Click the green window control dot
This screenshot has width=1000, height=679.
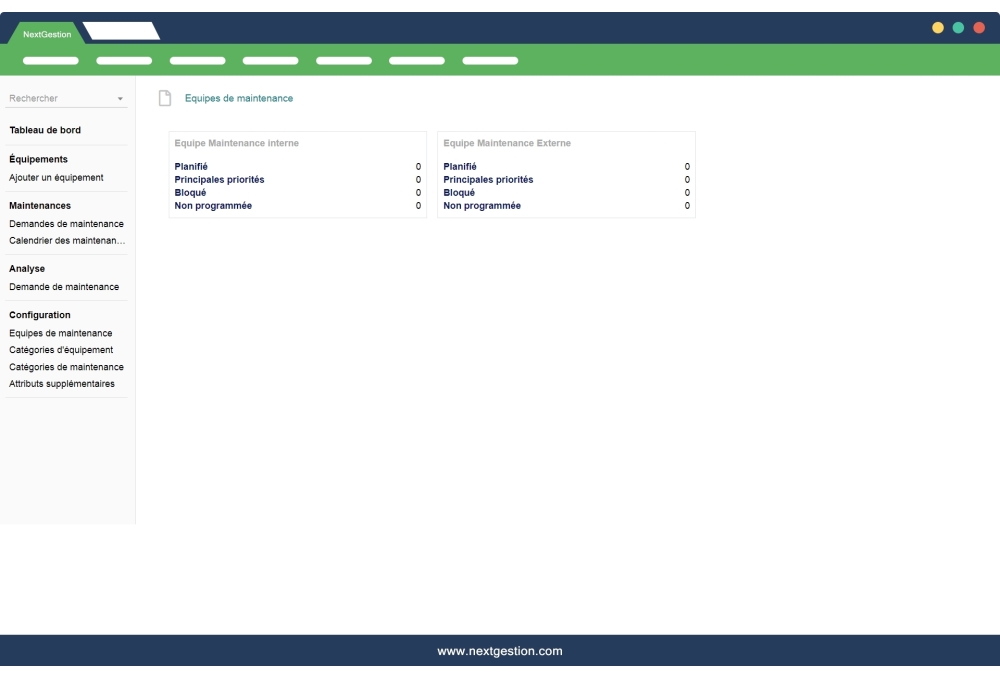tap(958, 28)
